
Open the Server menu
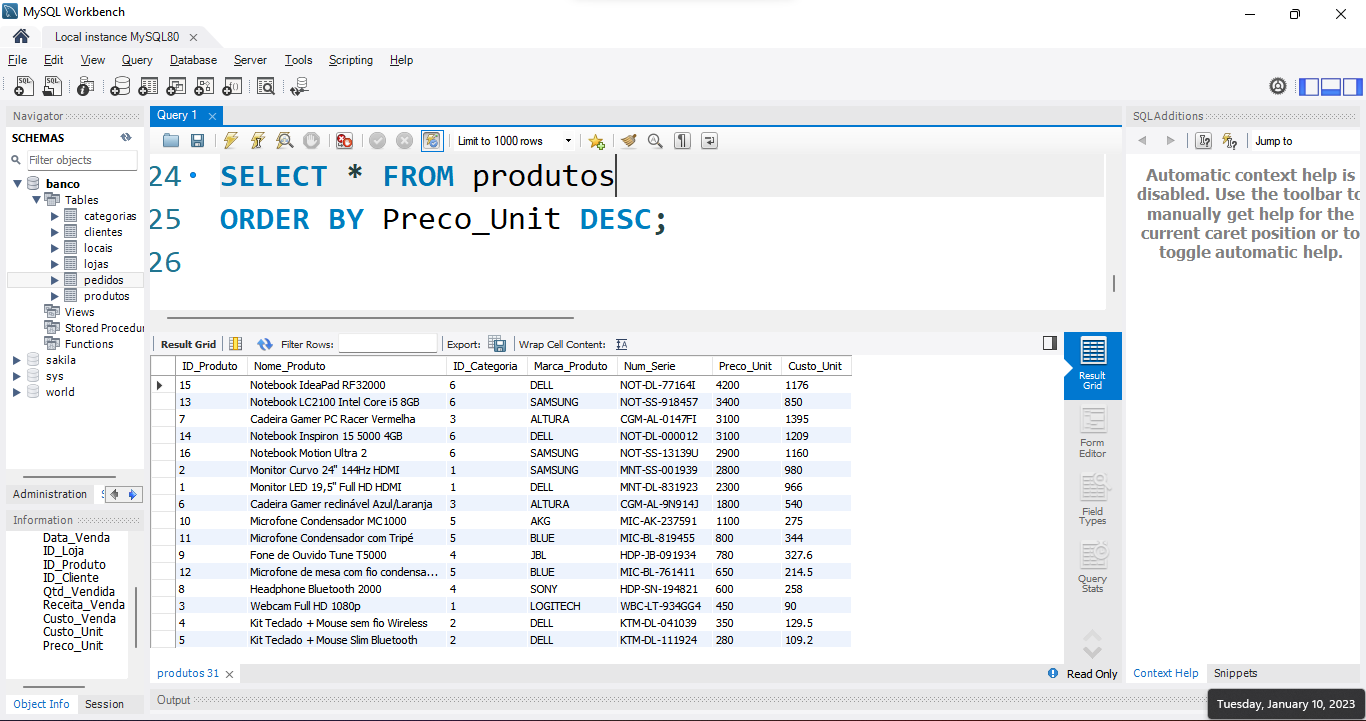[x=250, y=60]
